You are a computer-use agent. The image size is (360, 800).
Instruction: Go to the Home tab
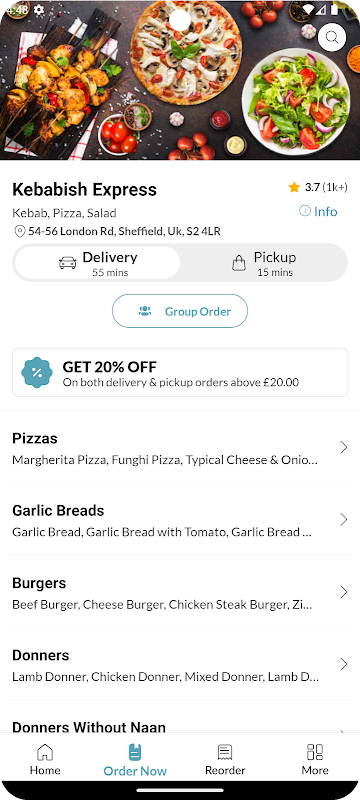(x=45, y=759)
